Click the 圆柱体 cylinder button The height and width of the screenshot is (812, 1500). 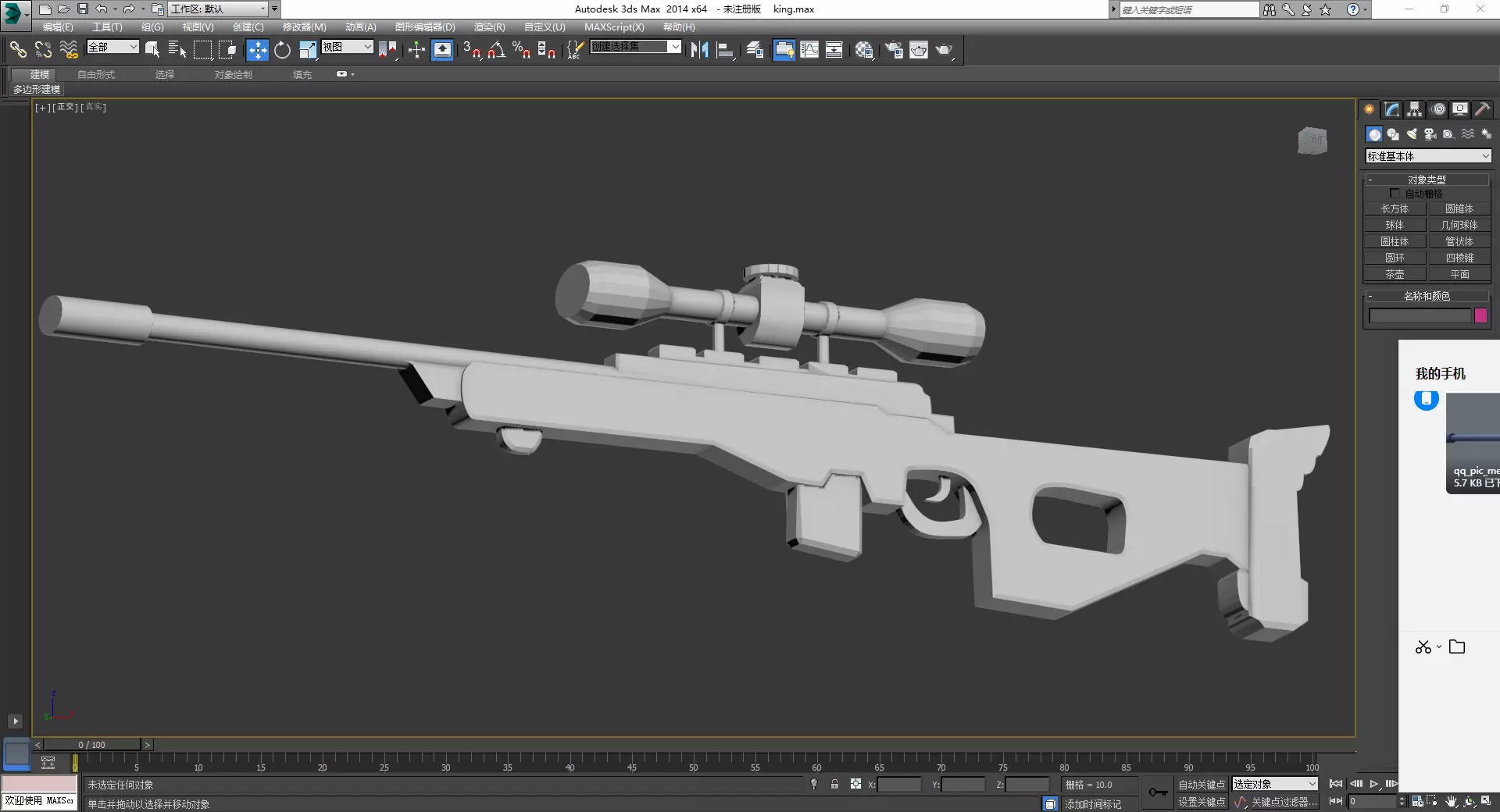(1395, 241)
